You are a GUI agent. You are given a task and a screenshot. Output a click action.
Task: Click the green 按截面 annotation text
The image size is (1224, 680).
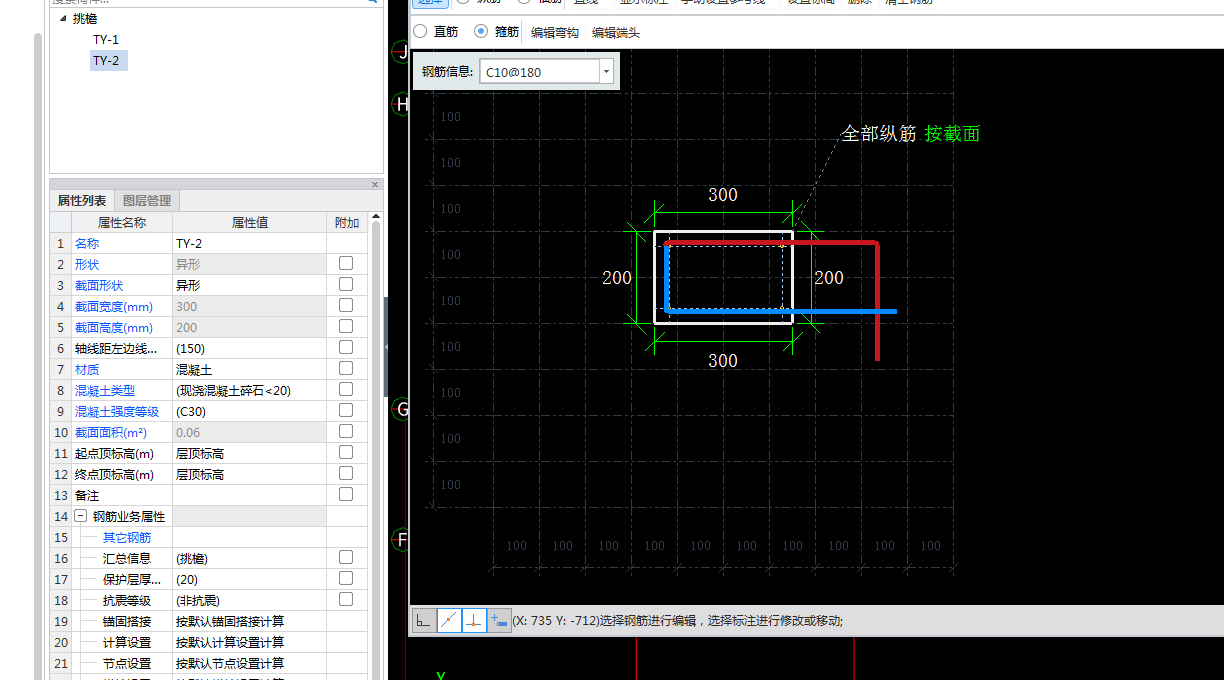[952, 134]
